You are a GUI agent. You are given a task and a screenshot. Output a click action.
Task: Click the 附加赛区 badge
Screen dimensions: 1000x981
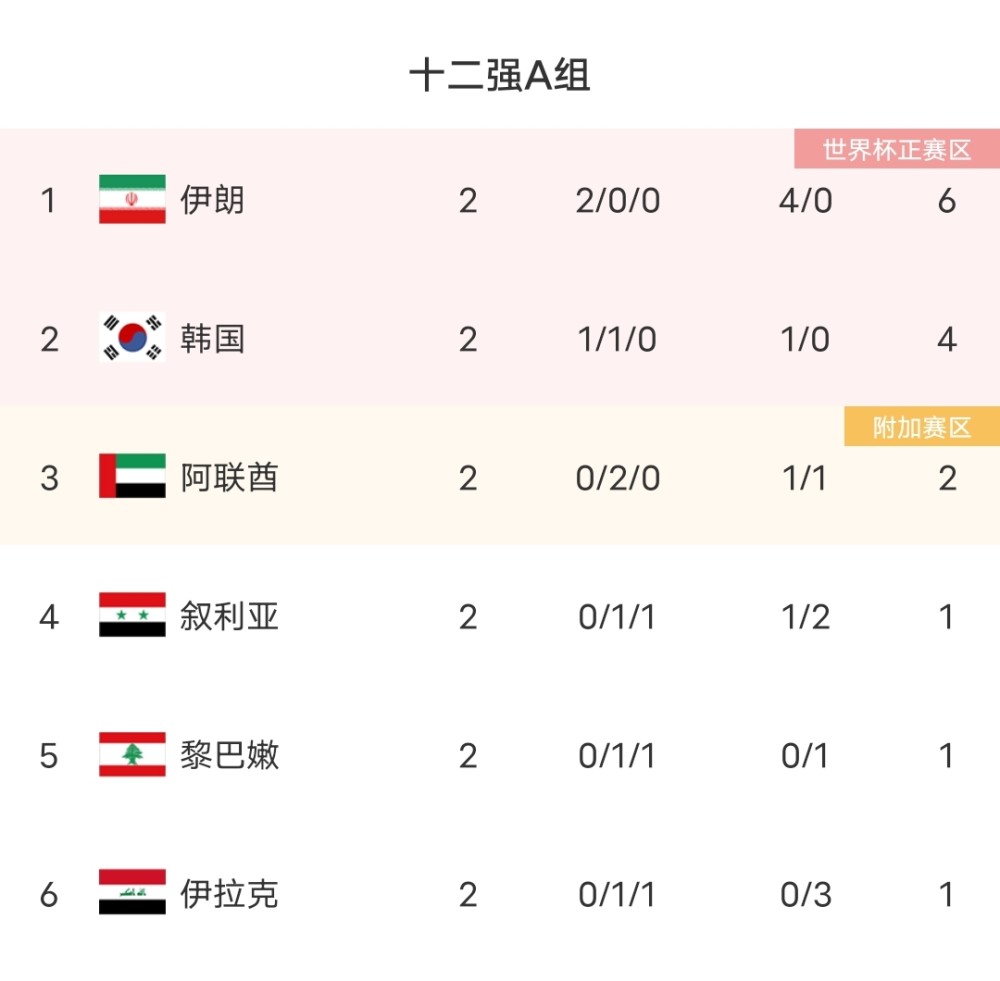pyautogui.click(x=922, y=427)
